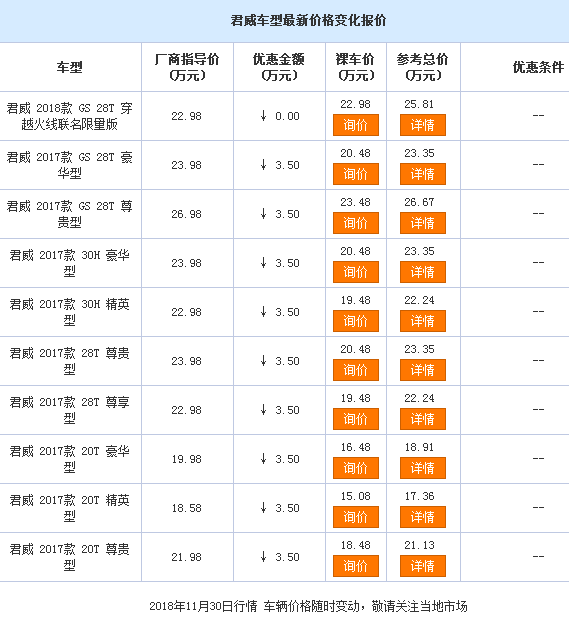Request 询价 for 2017款 20T 豪华型
This screenshot has width=569, height=623.
click(x=356, y=468)
